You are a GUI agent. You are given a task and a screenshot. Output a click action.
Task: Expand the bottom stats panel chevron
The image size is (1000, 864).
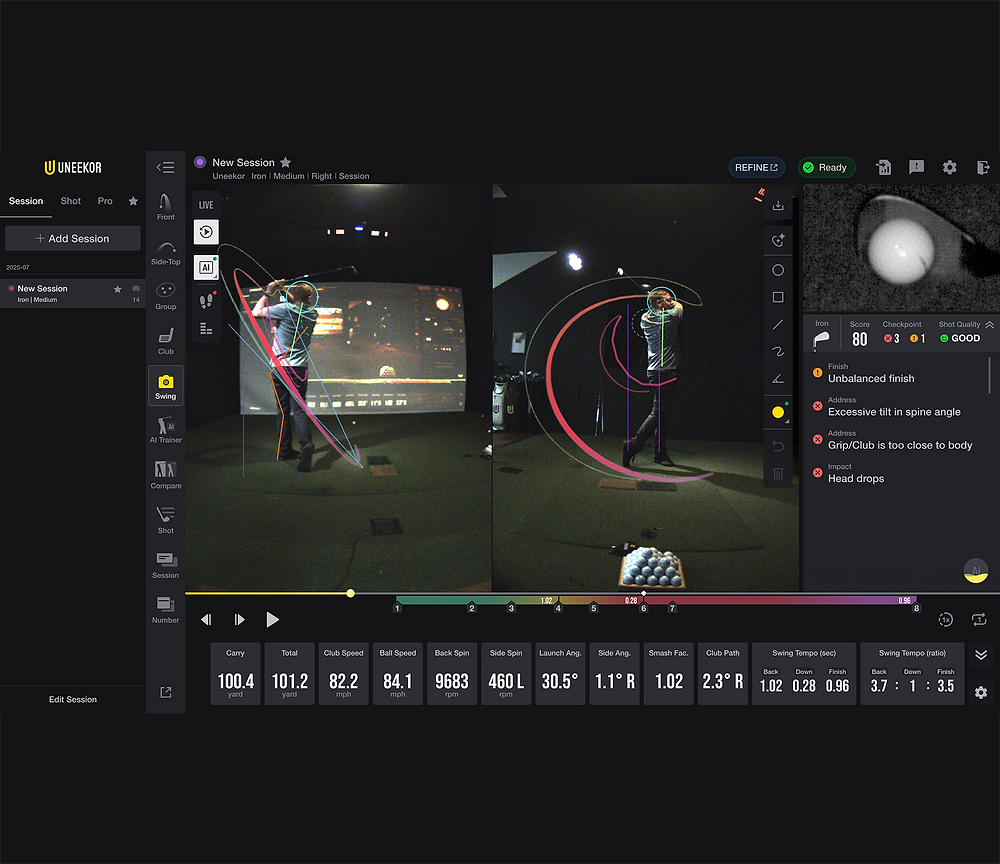point(981,655)
